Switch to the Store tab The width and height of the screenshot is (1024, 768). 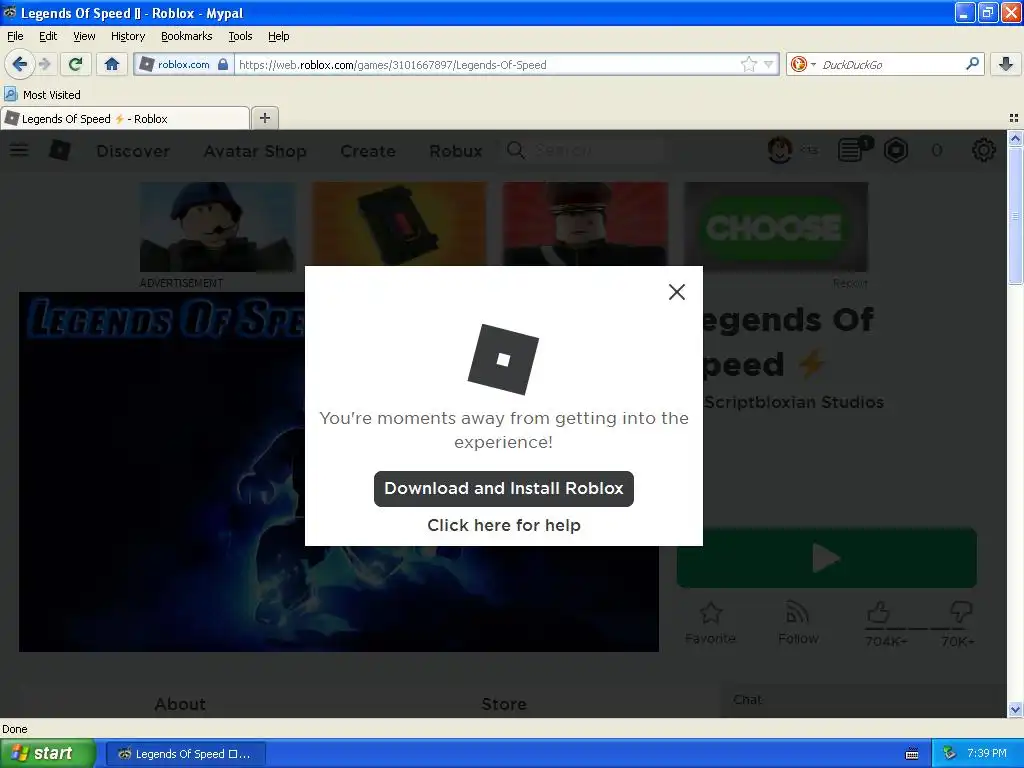504,704
